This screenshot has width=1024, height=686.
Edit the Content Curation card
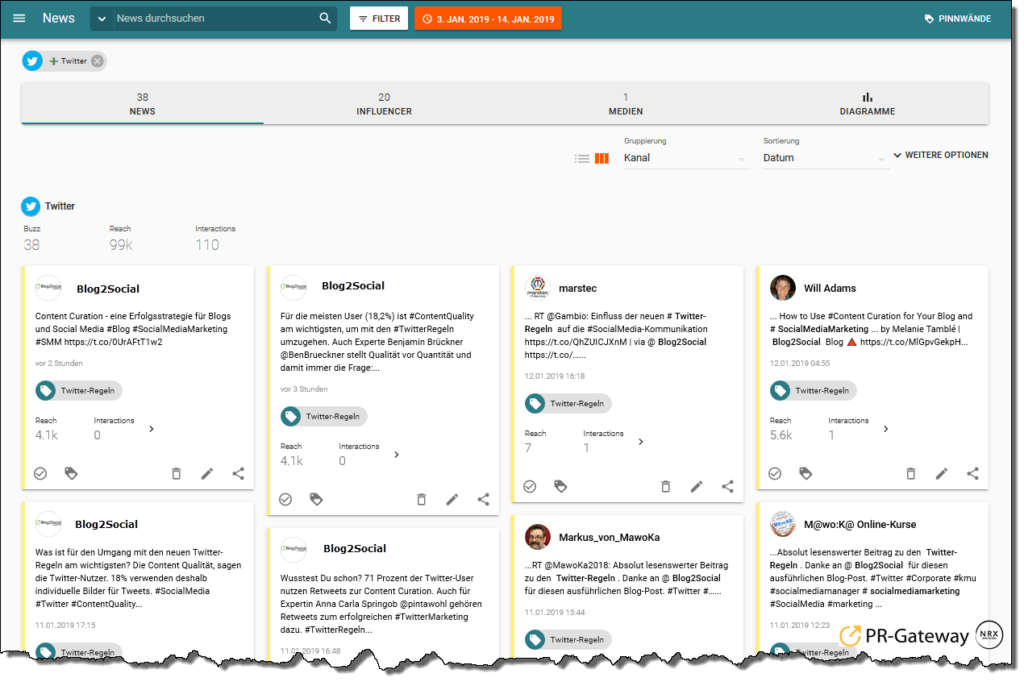click(x=207, y=474)
